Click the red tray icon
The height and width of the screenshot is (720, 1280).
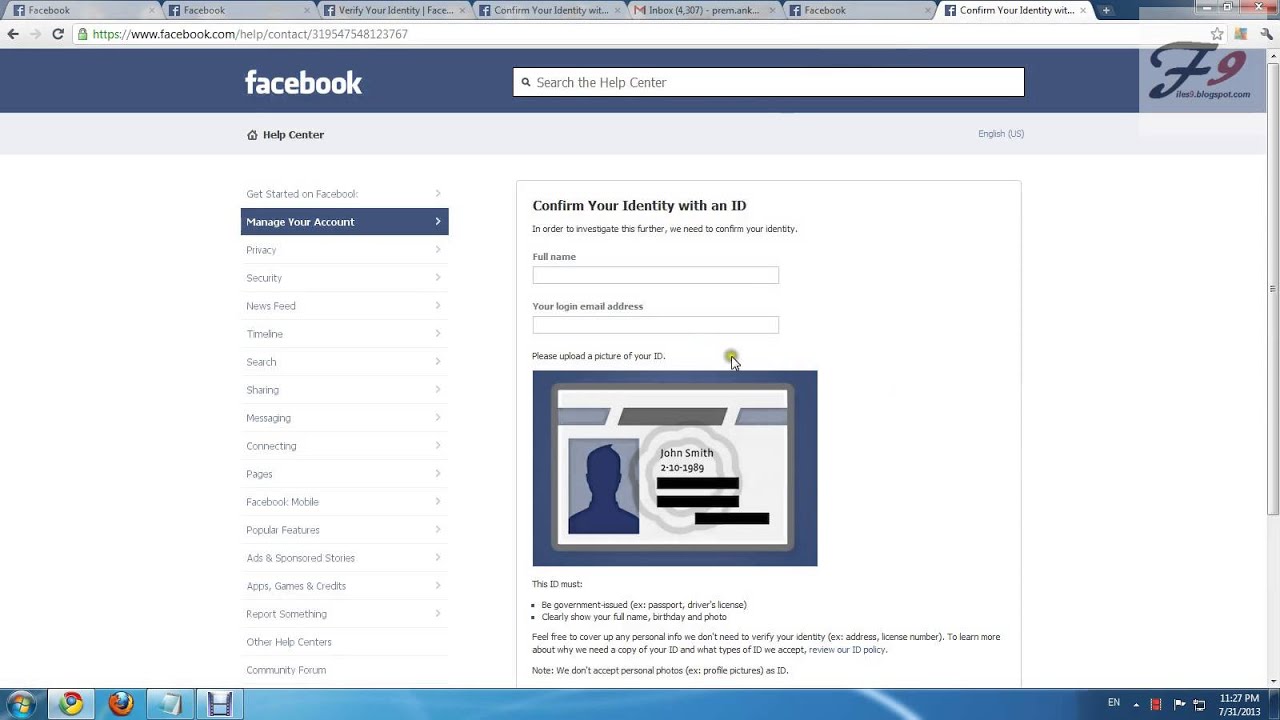coord(1156,704)
